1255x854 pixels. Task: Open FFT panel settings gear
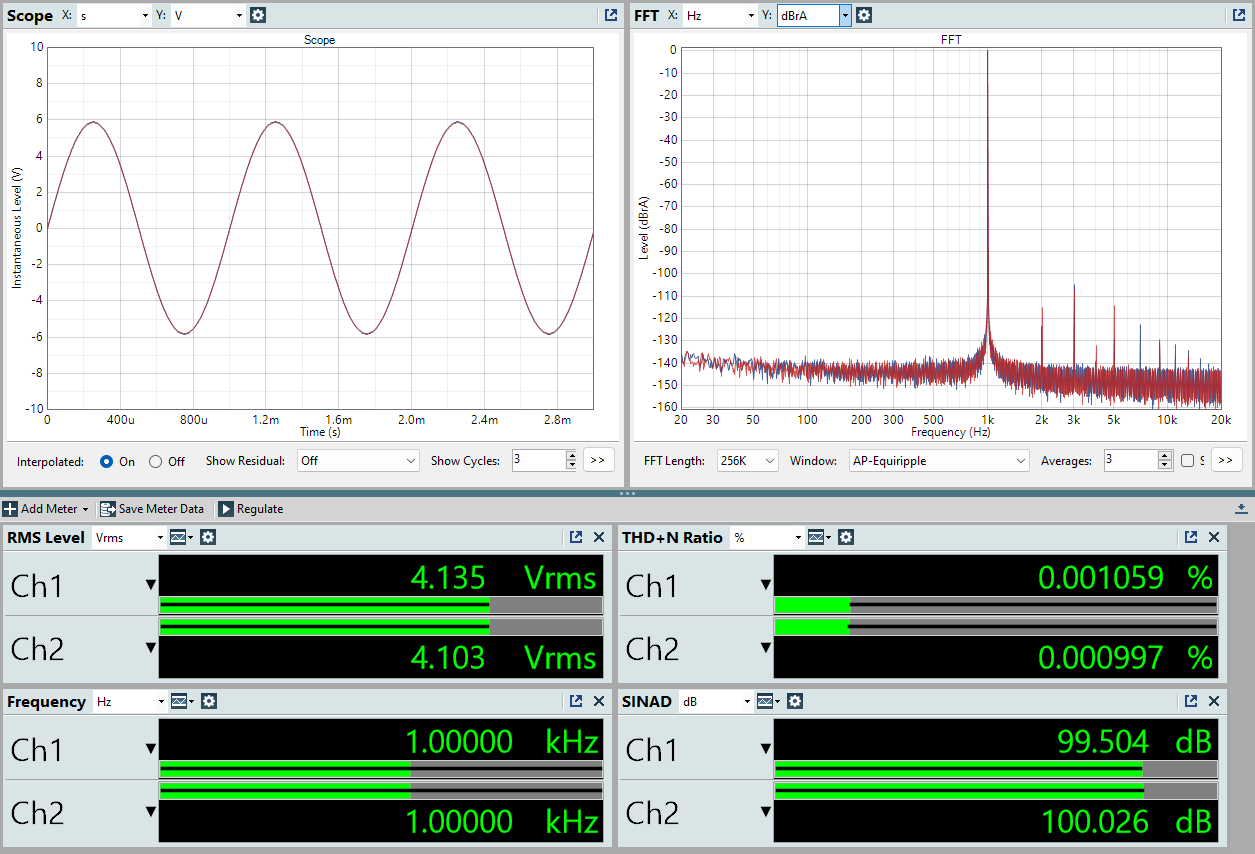pyautogui.click(x=864, y=15)
